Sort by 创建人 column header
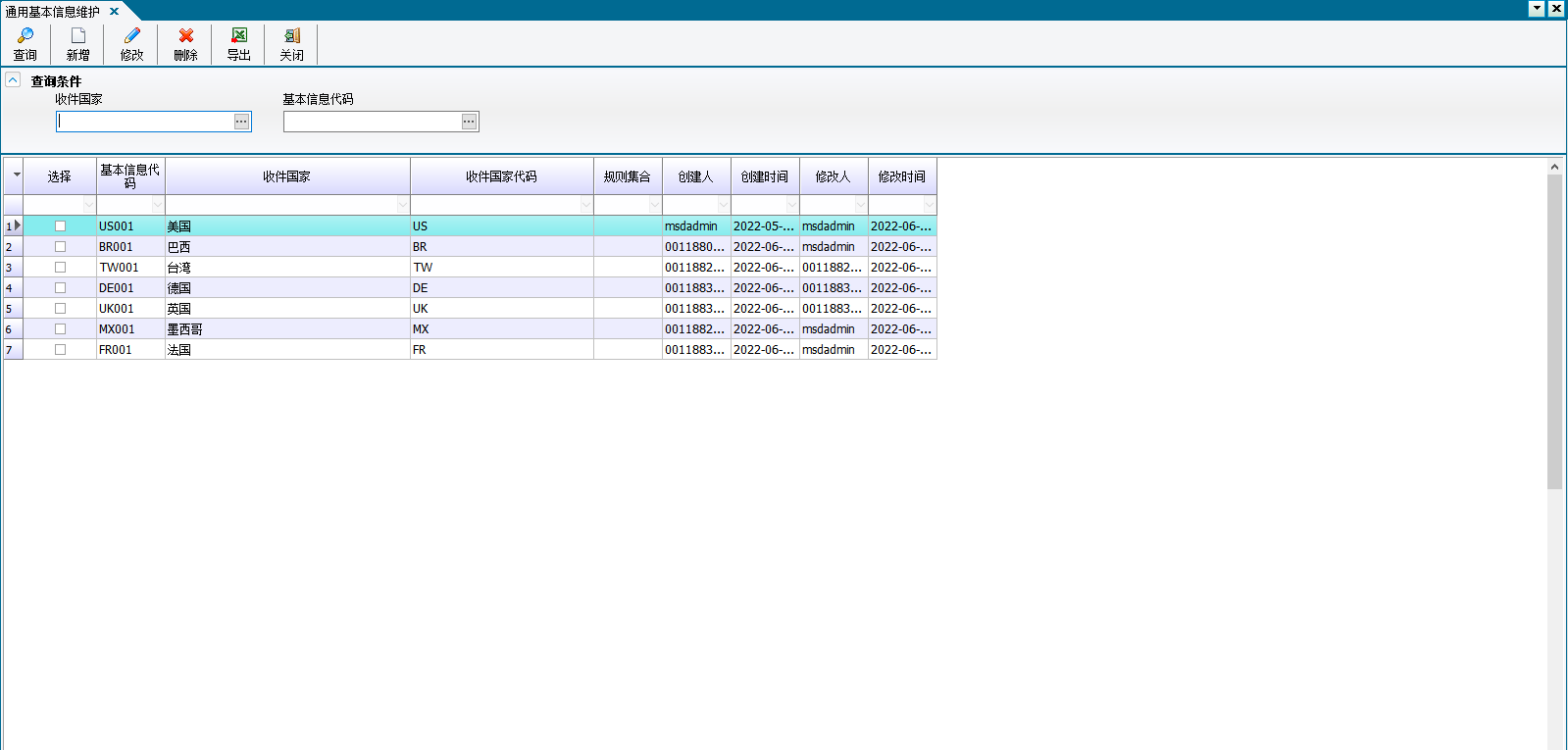Image resolution: width=1568 pixels, height=750 pixels. pyautogui.click(x=696, y=176)
